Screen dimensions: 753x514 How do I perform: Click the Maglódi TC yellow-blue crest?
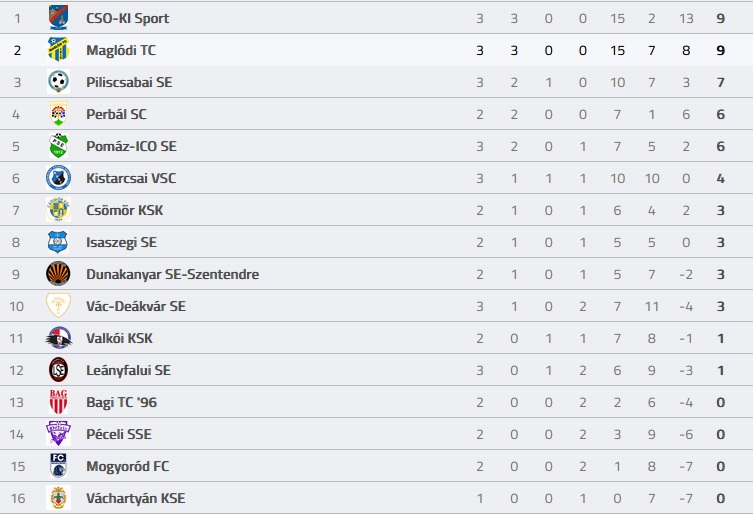pyautogui.click(x=58, y=49)
